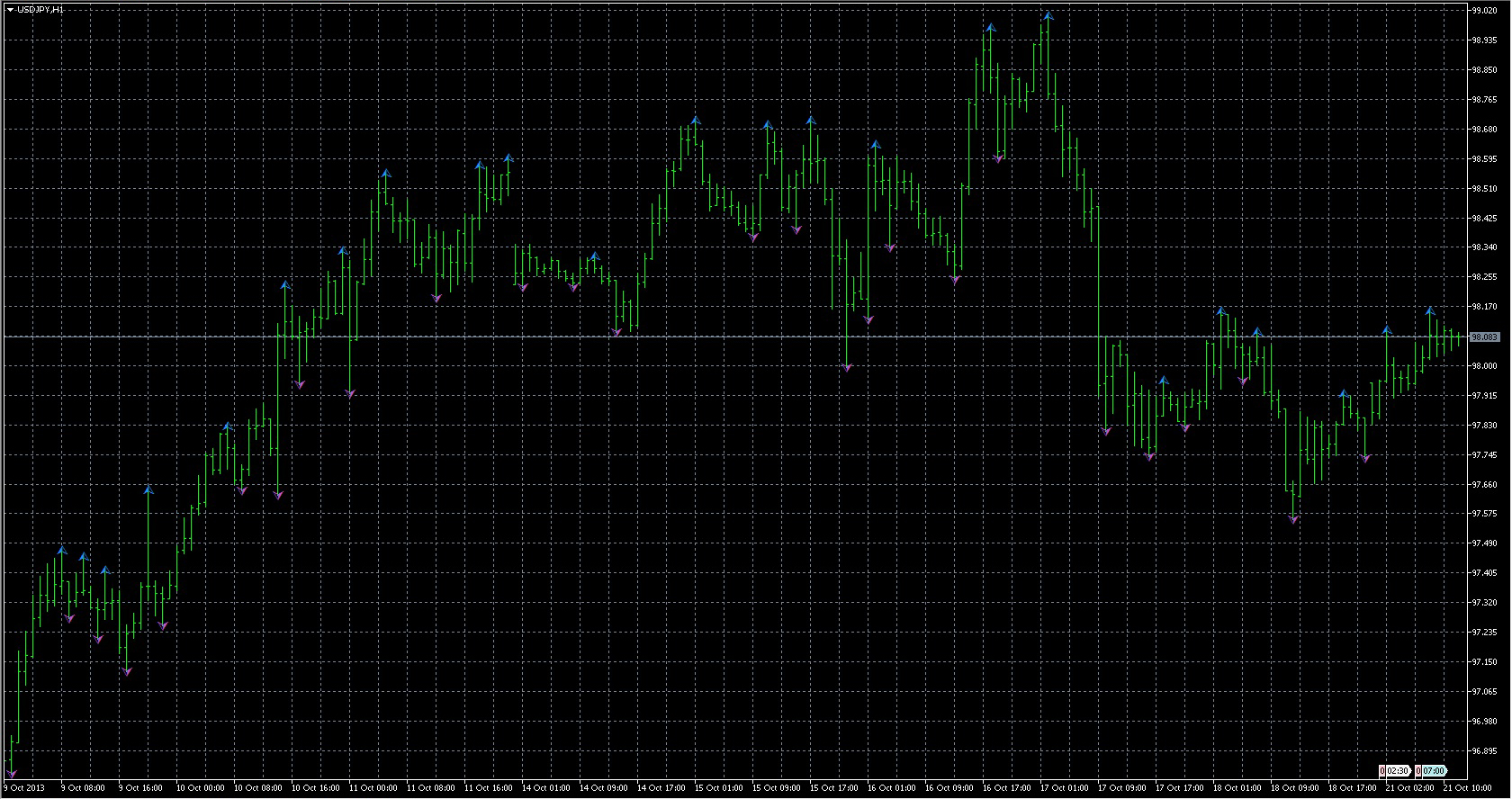Click the 96.895 price axis label
1512x799 pixels.
click(x=1483, y=751)
